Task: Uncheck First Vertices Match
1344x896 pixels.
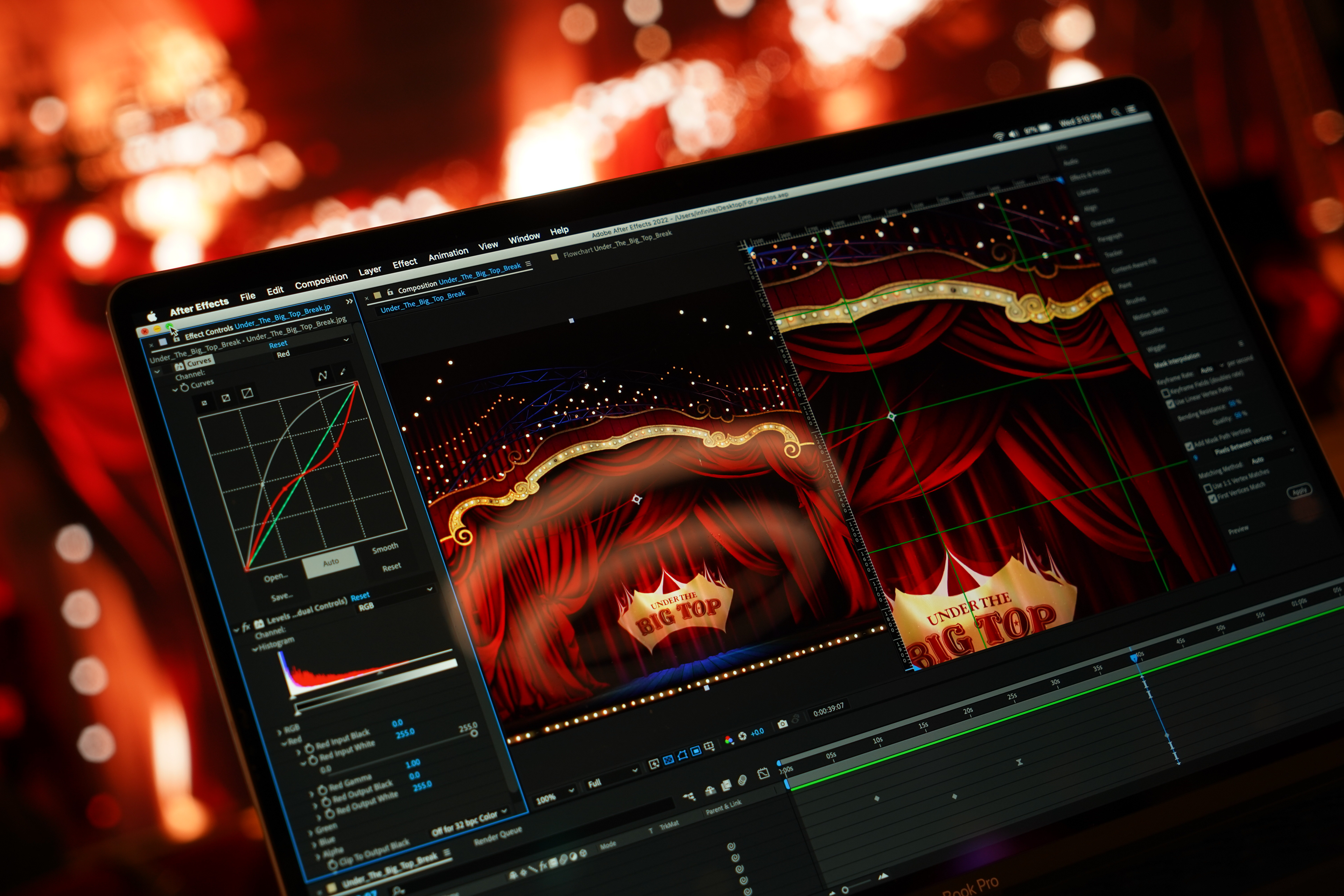Action: (1212, 499)
